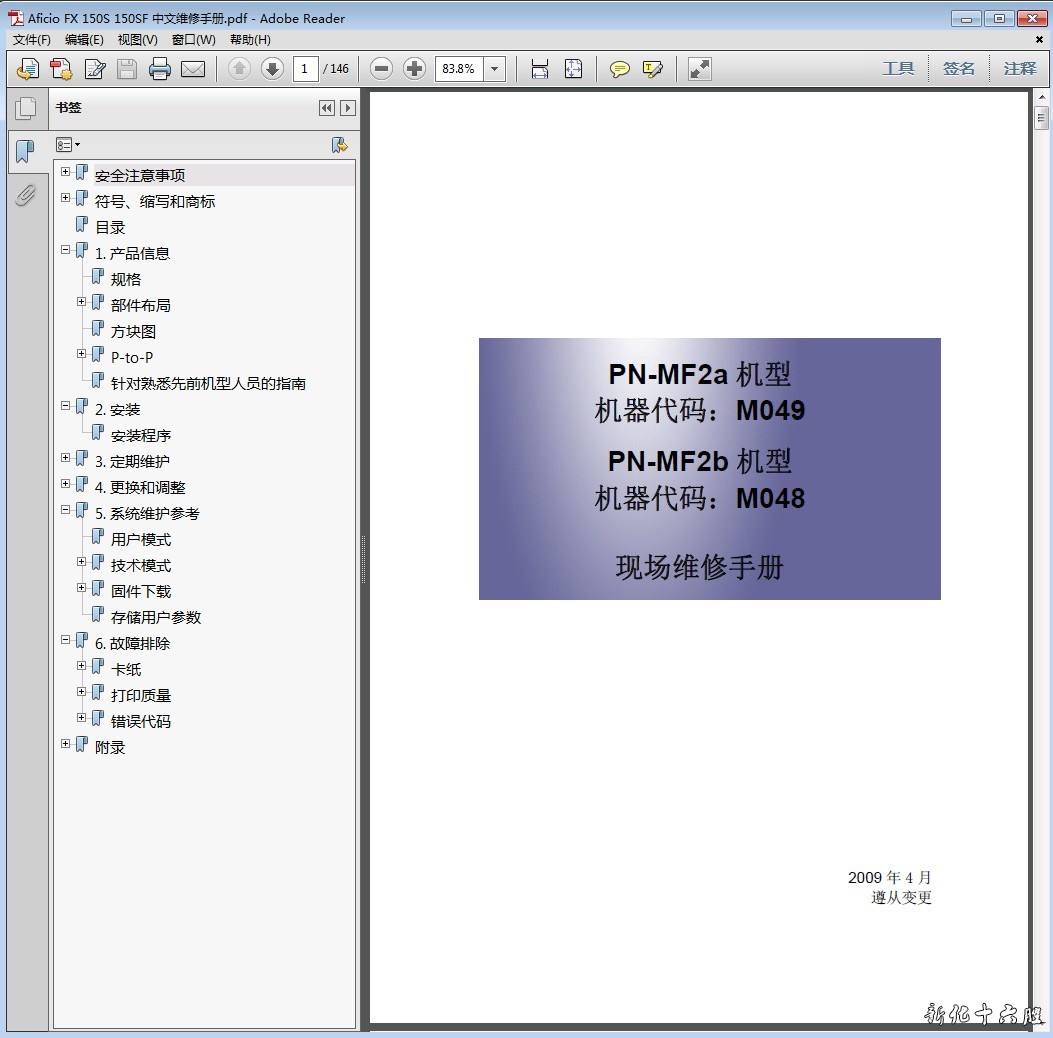Open the zoom percentage dropdown
This screenshot has height=1038, width=1053.
pyautogui.click(x=495, y=69)
